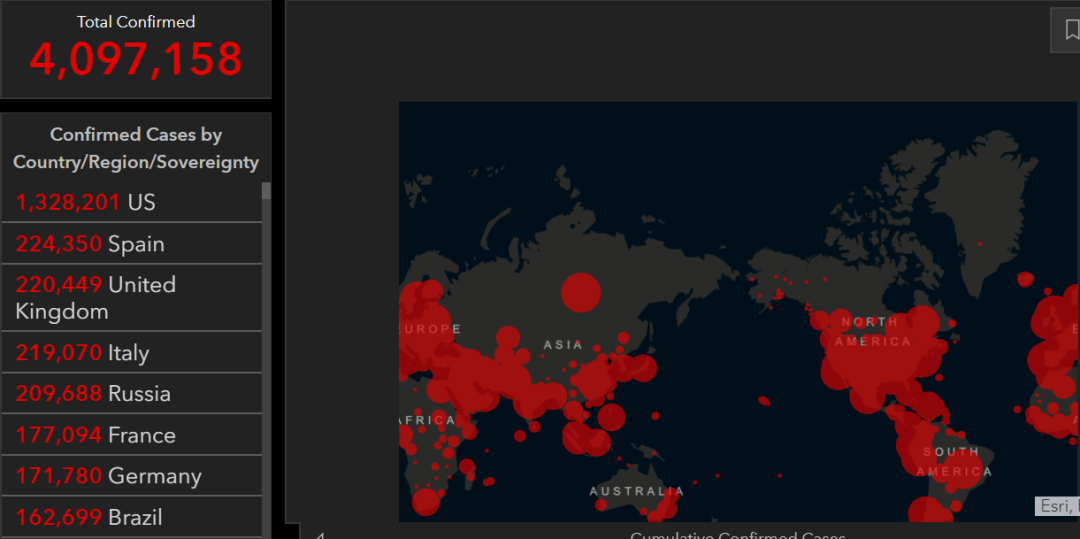Click the Esri attribution on the map
The width and height of the screenshot is (1080, 539).
pyautogui.click(x=1057, y=506)
